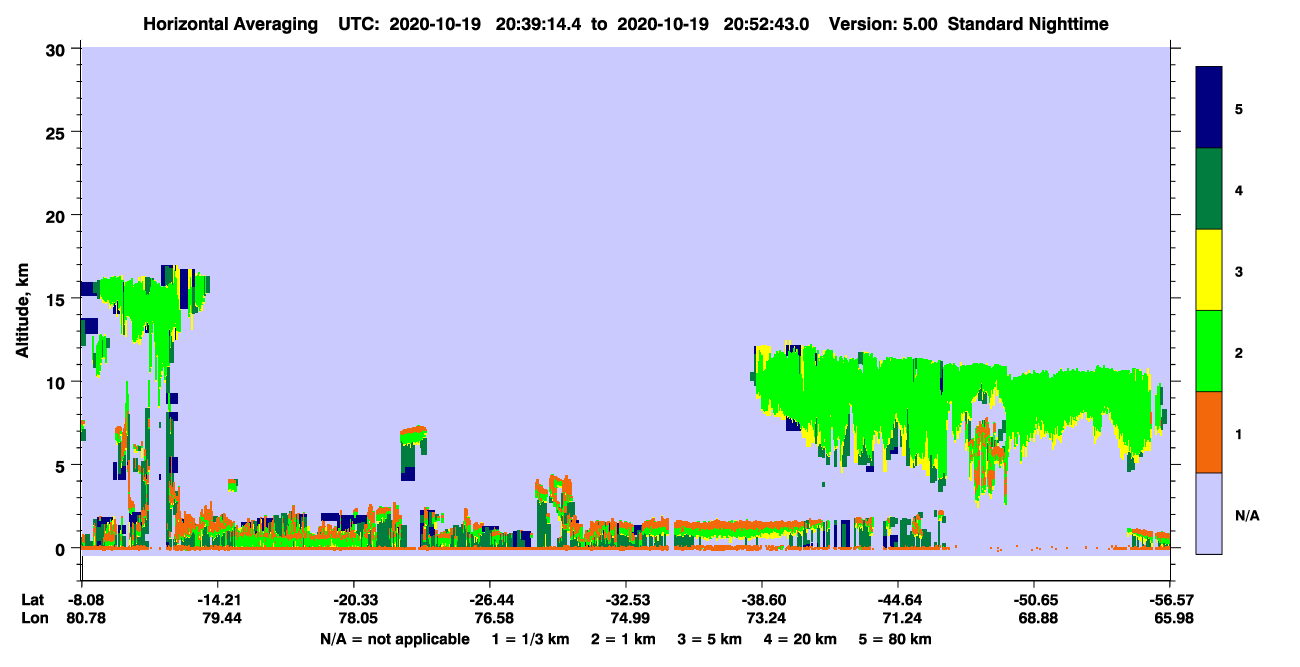Click latitude value -20.33
This screenshot has height=667, width=1300.
pyautogui.click(x=353, y=600)
